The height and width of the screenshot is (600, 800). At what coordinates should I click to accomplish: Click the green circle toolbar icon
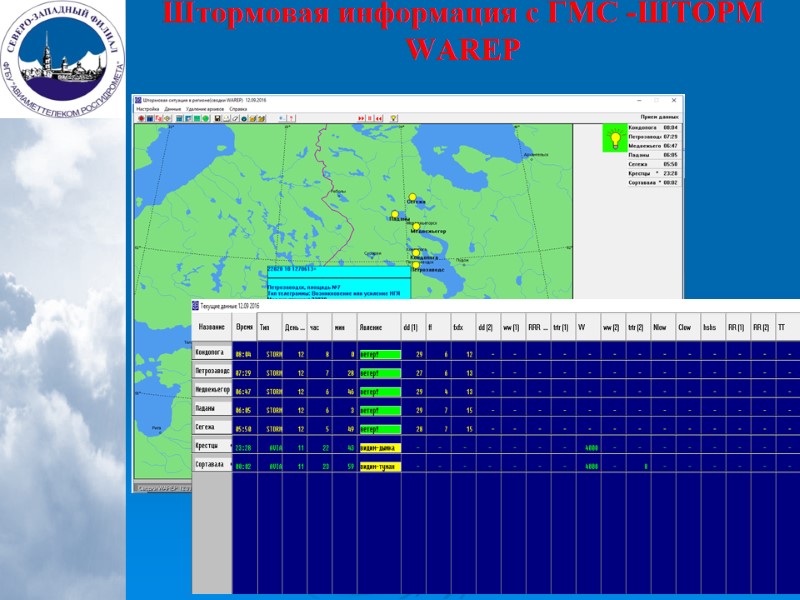tap(206, 118)
